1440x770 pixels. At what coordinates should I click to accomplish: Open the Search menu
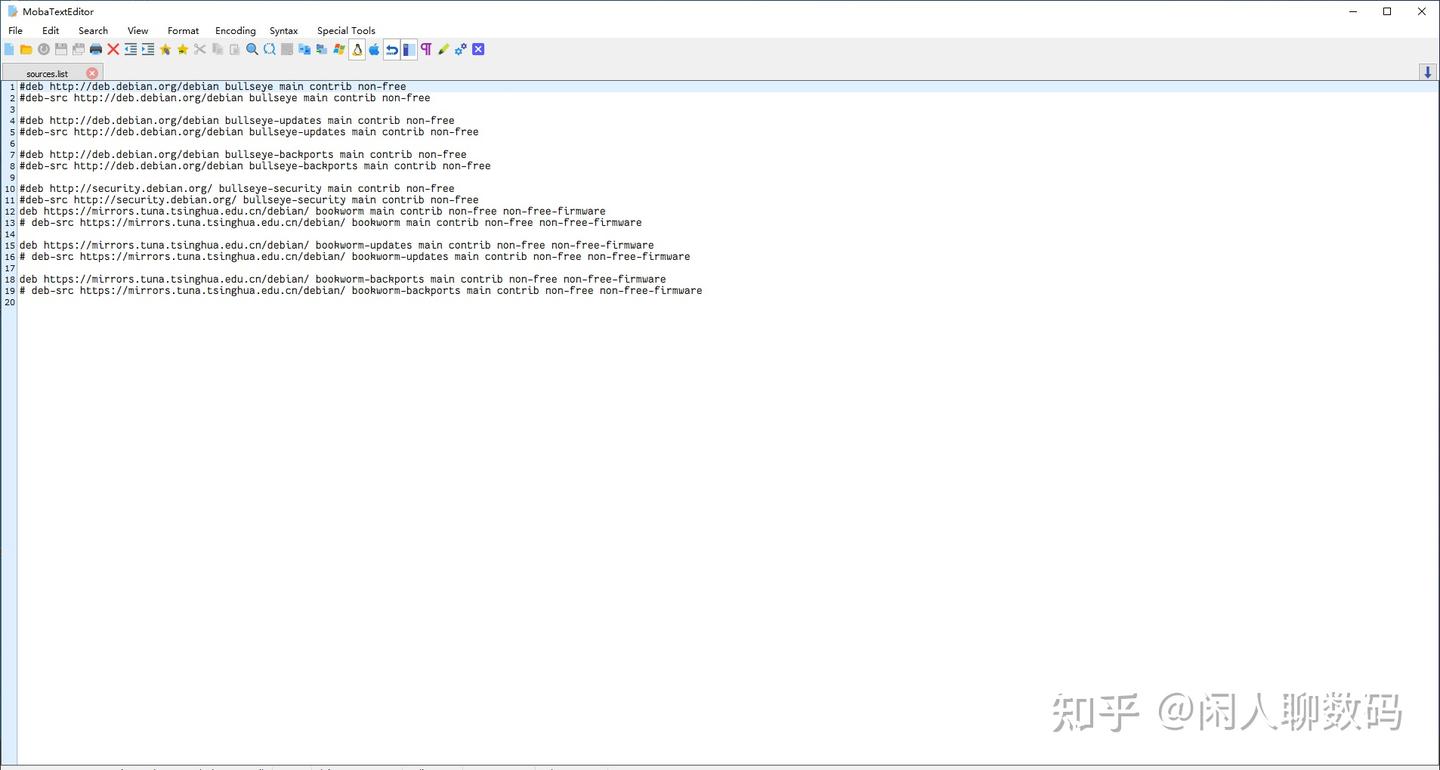pyautogui.click(x=93, y=31)
